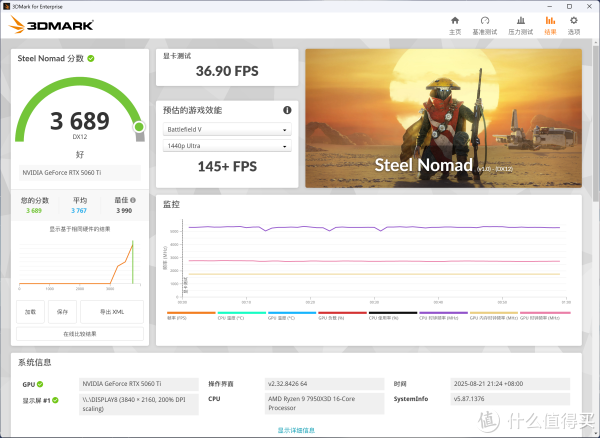The width and height of the screenshot is (600, 438).
Task: Open the Battlefield V game dropdown
Action: [x=226, y=129]
